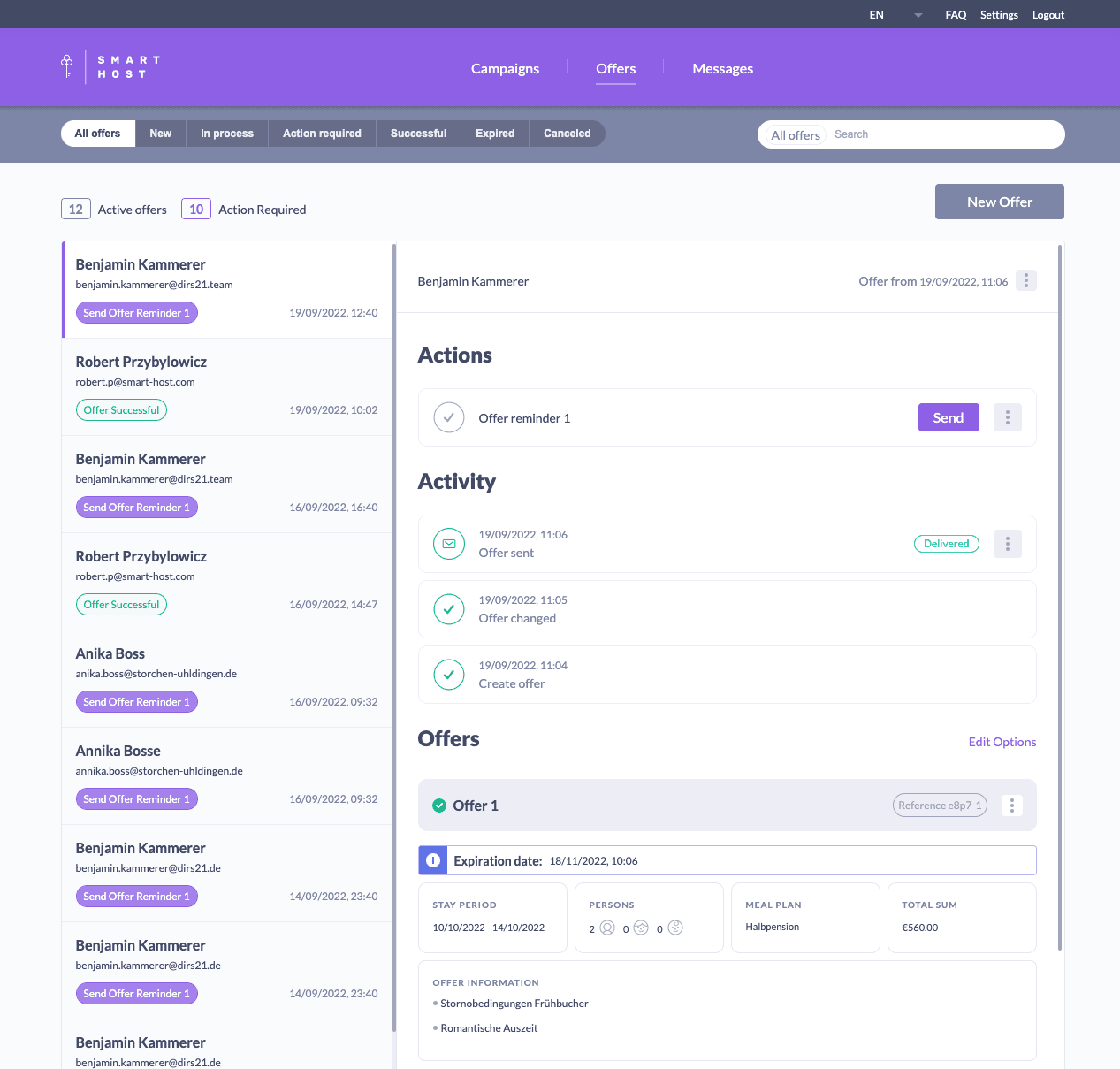Go to the Campaigns menu

(x=505, y=69)
